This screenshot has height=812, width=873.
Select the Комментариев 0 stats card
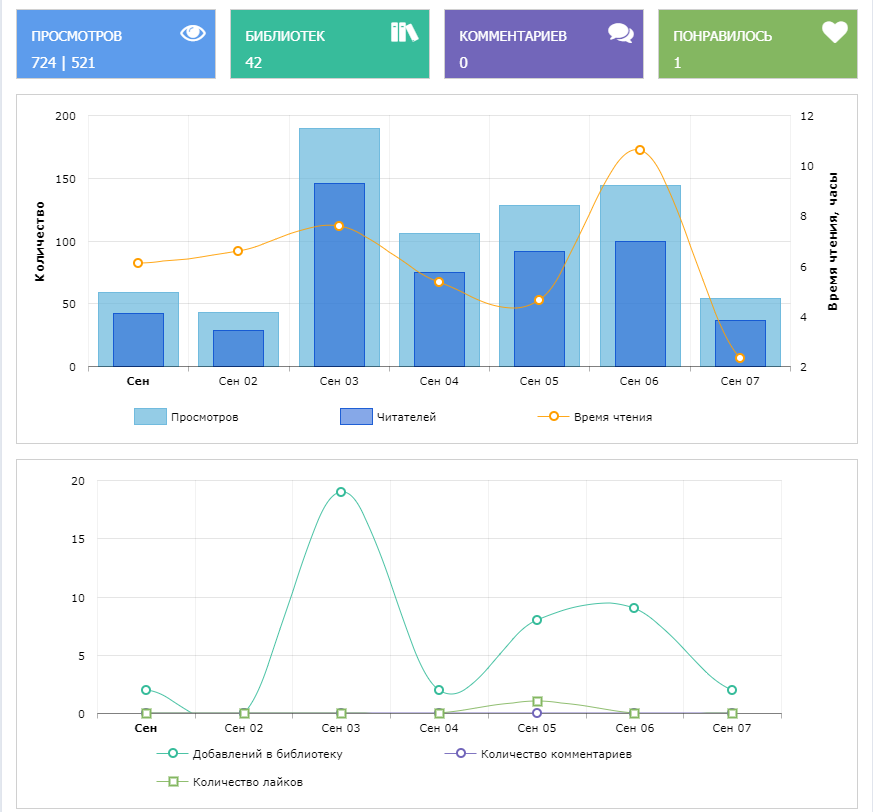click(543, 44)
